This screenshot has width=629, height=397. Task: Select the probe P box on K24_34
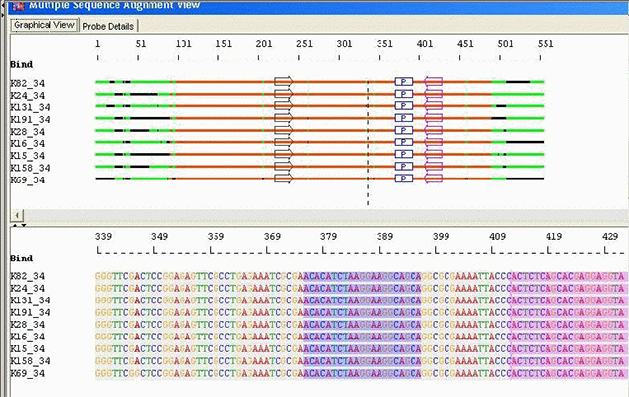404,94
